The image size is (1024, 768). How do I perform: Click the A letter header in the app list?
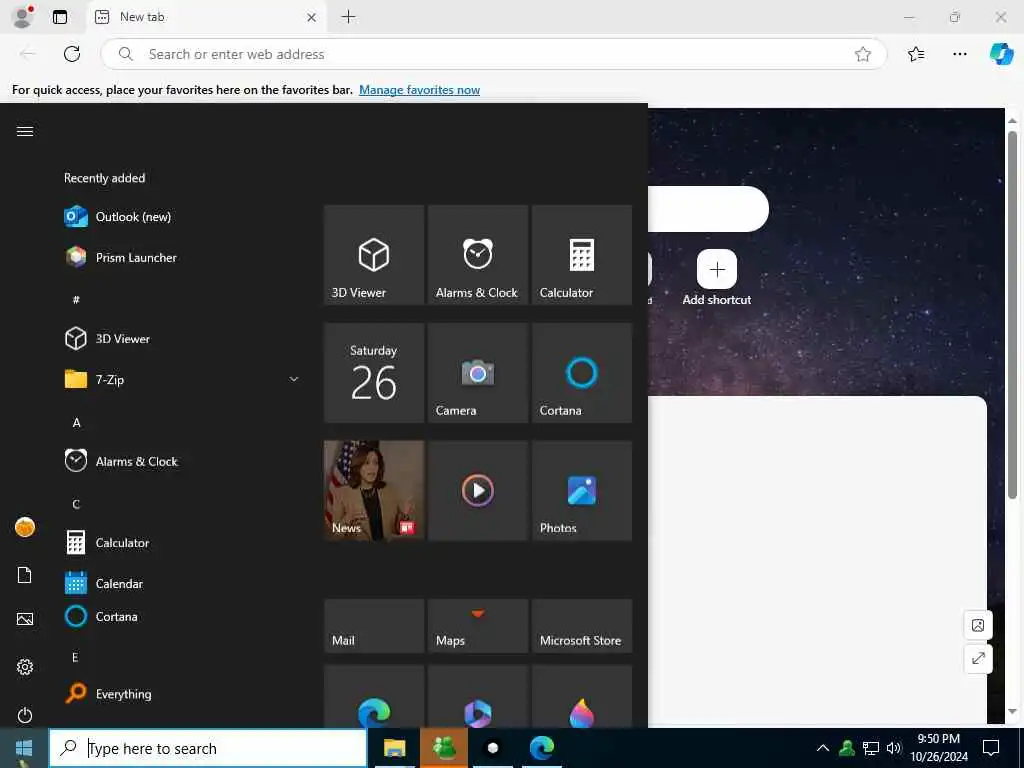tap(76, 423)
